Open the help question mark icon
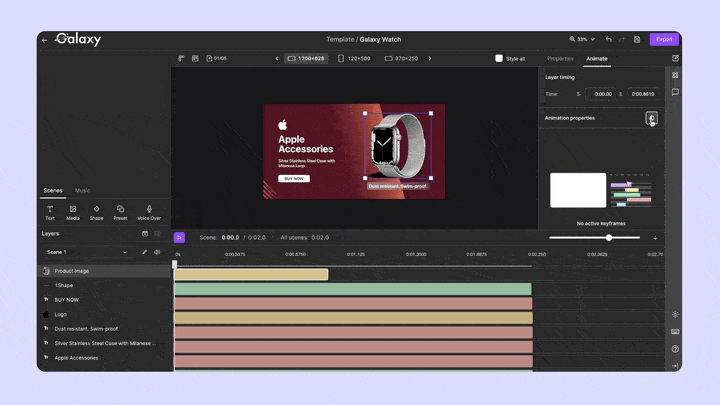 coord(675,349)
